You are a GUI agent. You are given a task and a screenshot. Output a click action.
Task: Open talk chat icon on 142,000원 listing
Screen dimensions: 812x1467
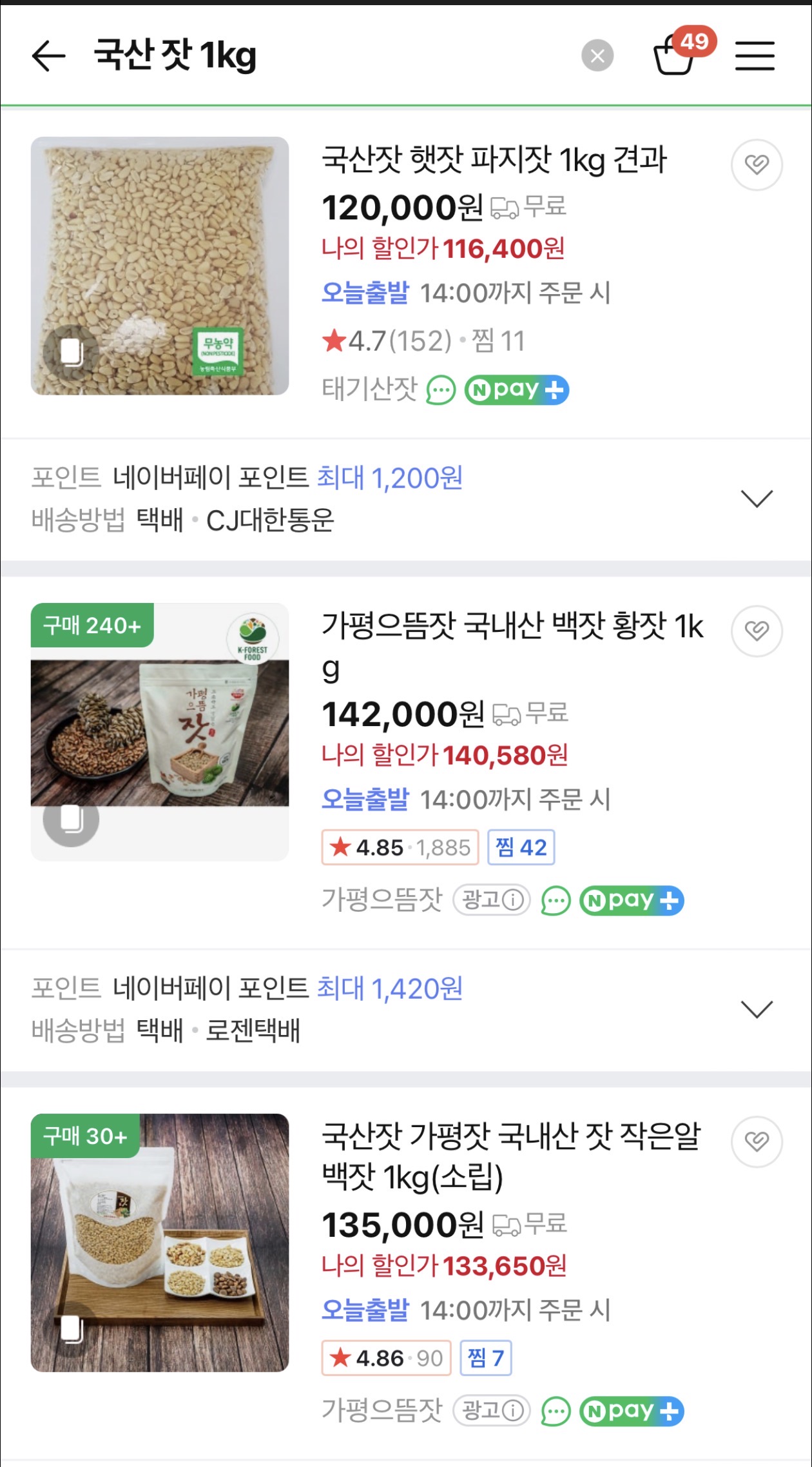556,901
